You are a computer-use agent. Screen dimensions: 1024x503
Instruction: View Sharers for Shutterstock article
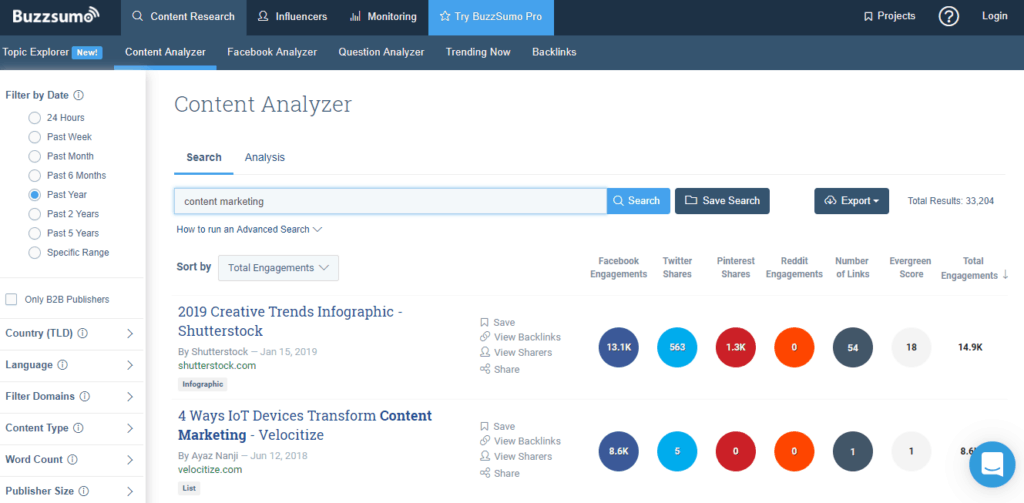(516, 352)
